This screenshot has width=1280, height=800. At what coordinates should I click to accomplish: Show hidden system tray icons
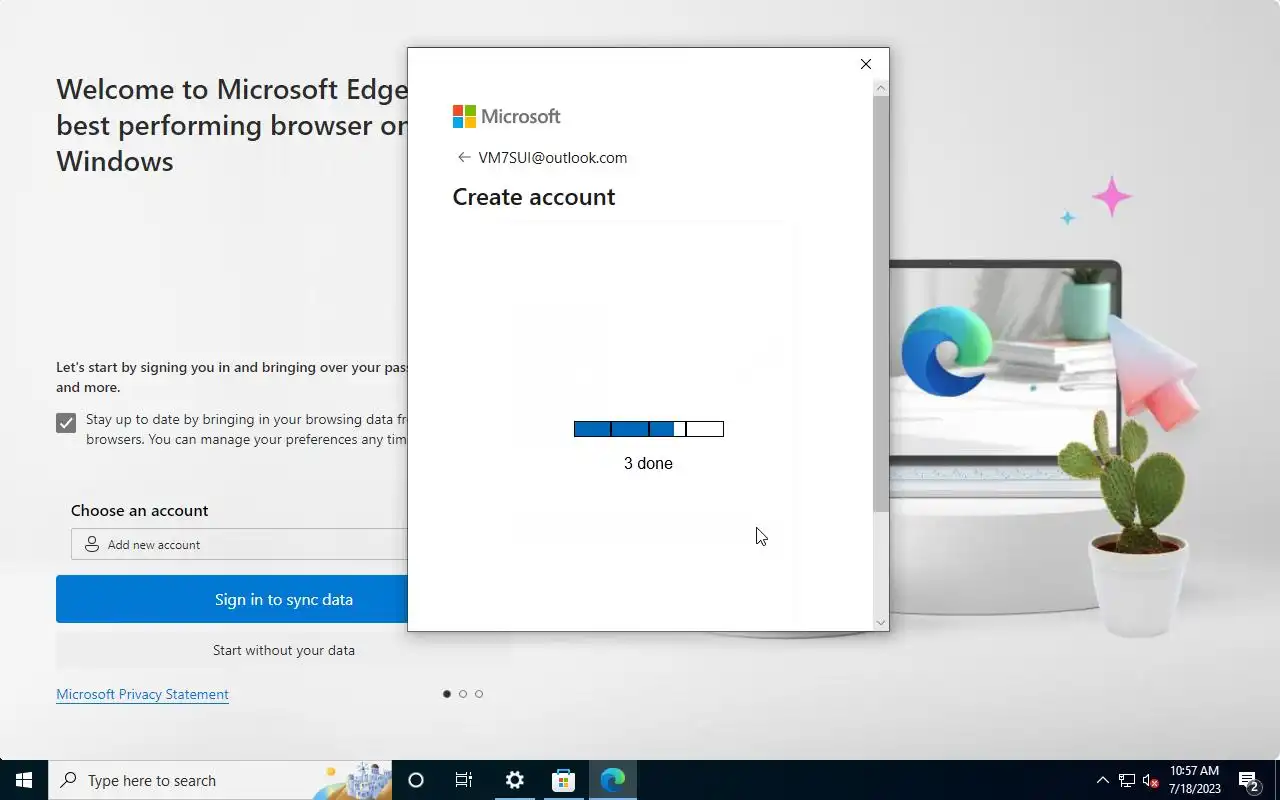click(1103, 780)
